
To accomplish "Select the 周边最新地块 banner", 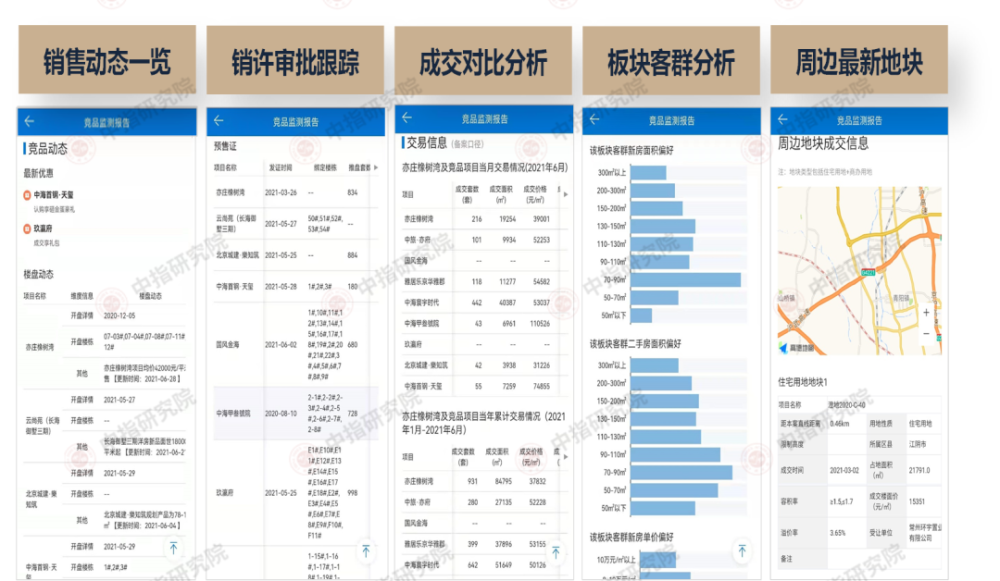I will [859, 61].
